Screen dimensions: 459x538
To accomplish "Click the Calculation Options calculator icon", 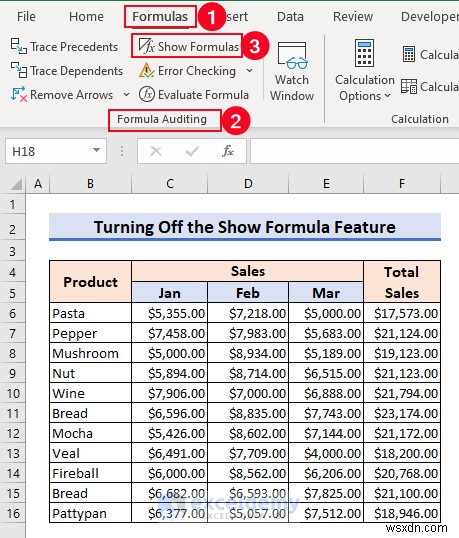I will point(364,53).
